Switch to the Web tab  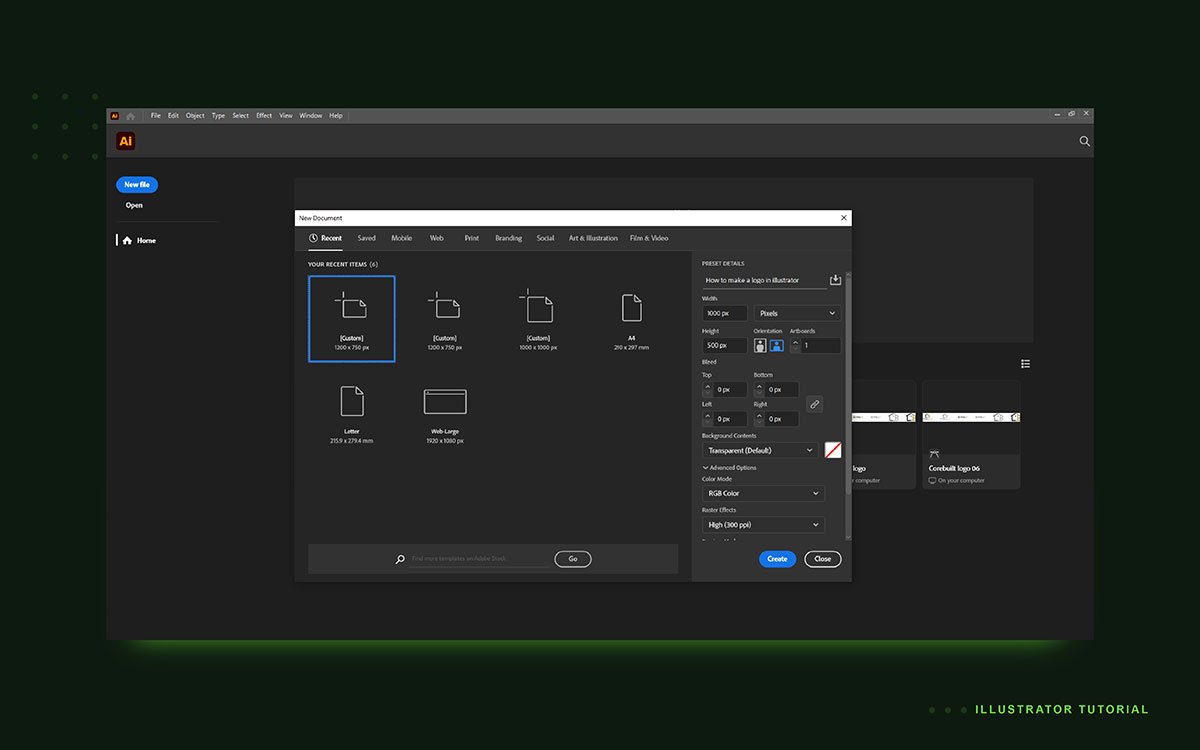[437, 238]
